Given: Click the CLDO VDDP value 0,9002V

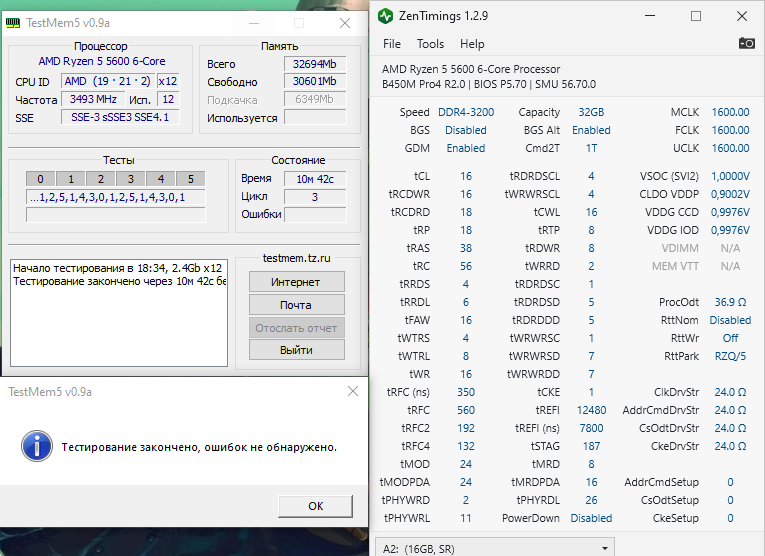Looking at the screenshot, I should [730, 194].
